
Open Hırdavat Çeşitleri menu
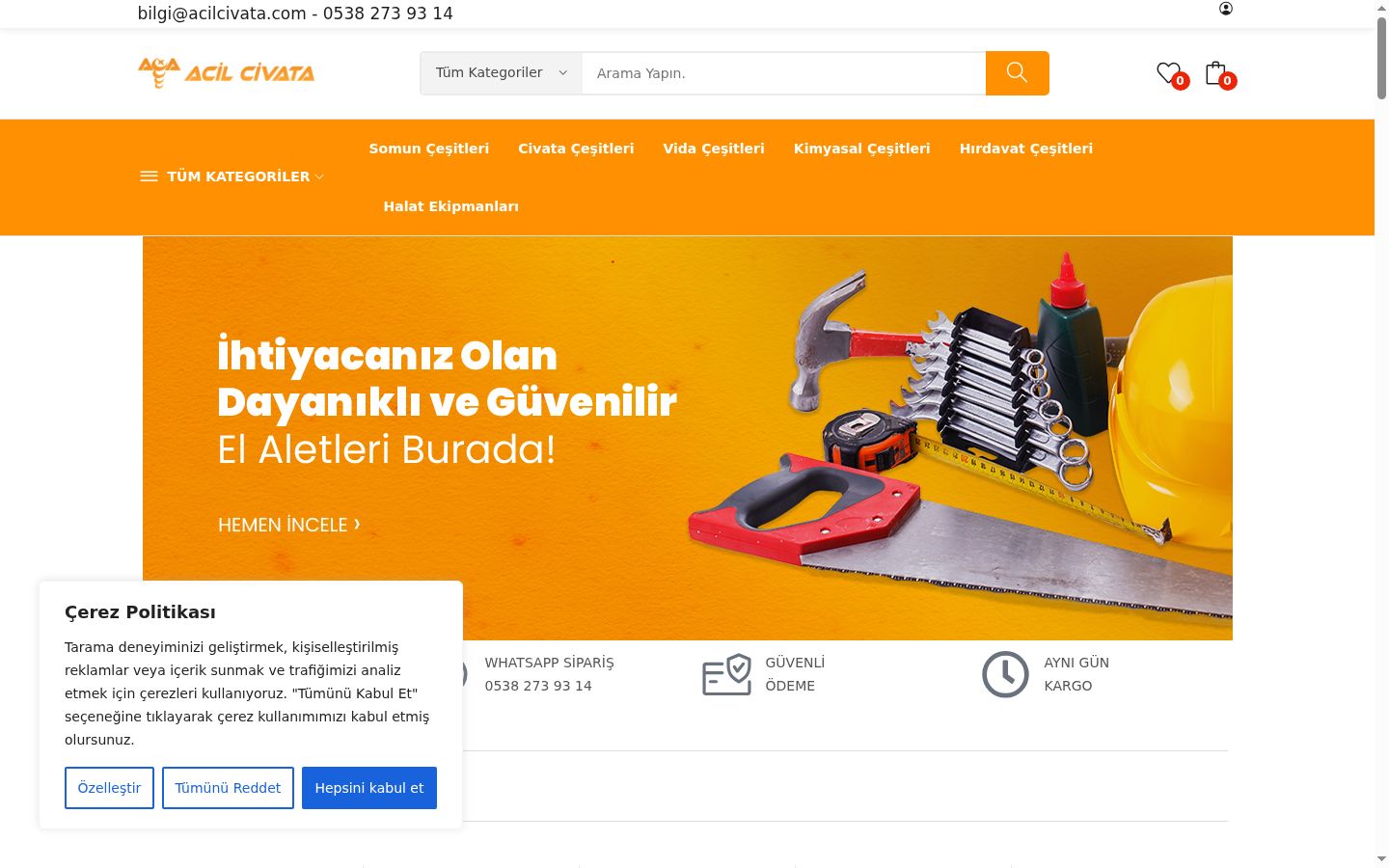click(1026, 149)
